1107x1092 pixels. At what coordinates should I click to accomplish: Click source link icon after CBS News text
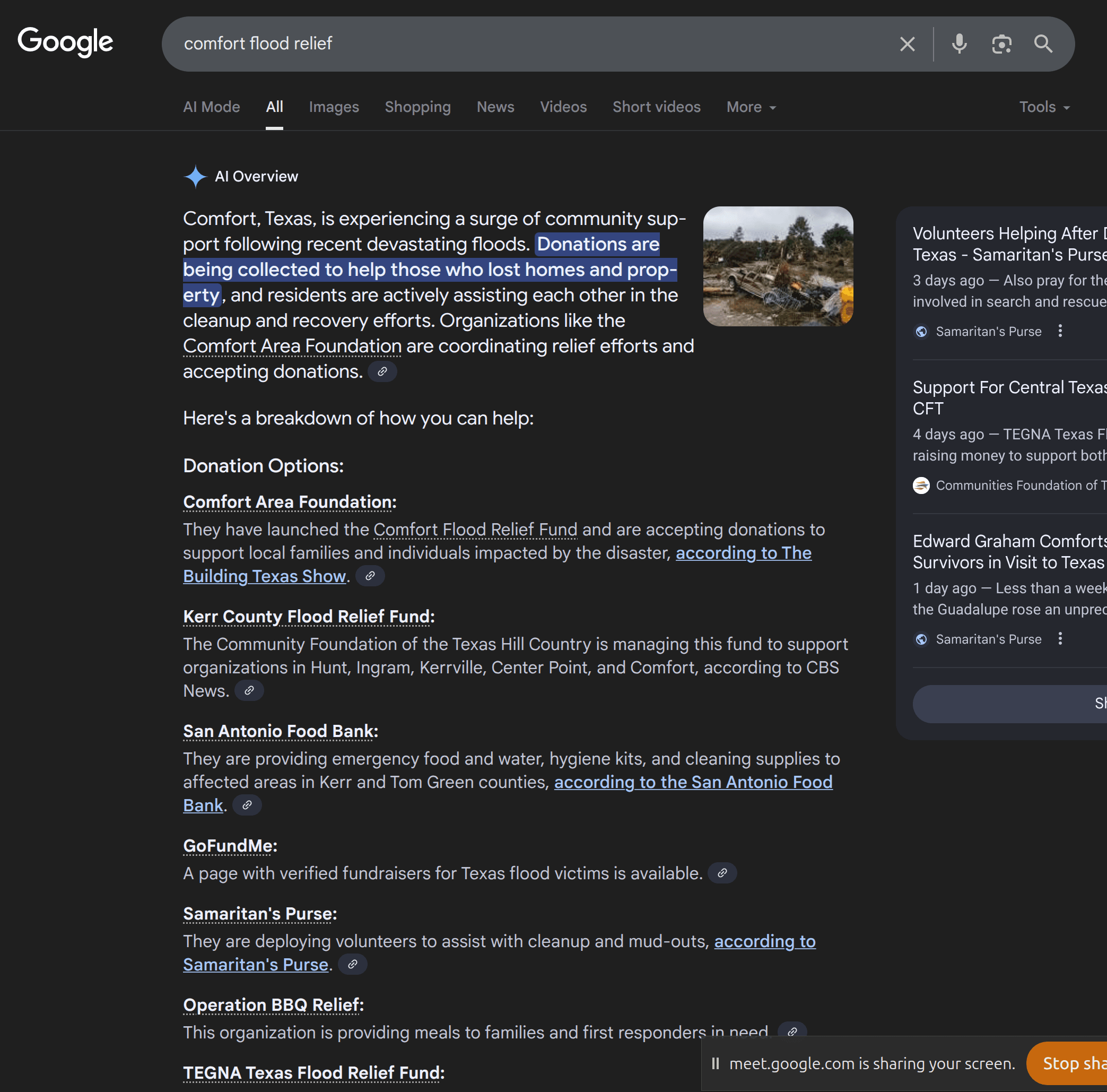tap(249, 691)
